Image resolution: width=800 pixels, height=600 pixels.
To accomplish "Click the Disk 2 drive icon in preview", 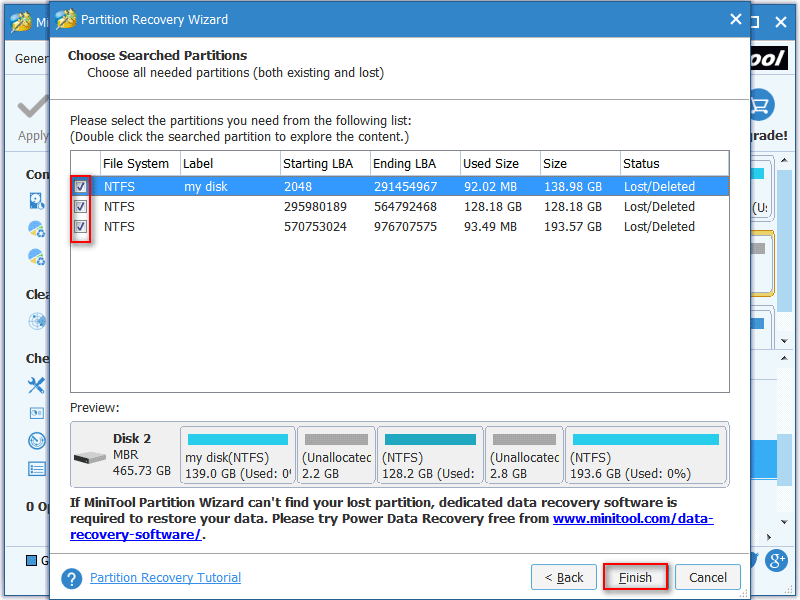I will click(89, 457).
